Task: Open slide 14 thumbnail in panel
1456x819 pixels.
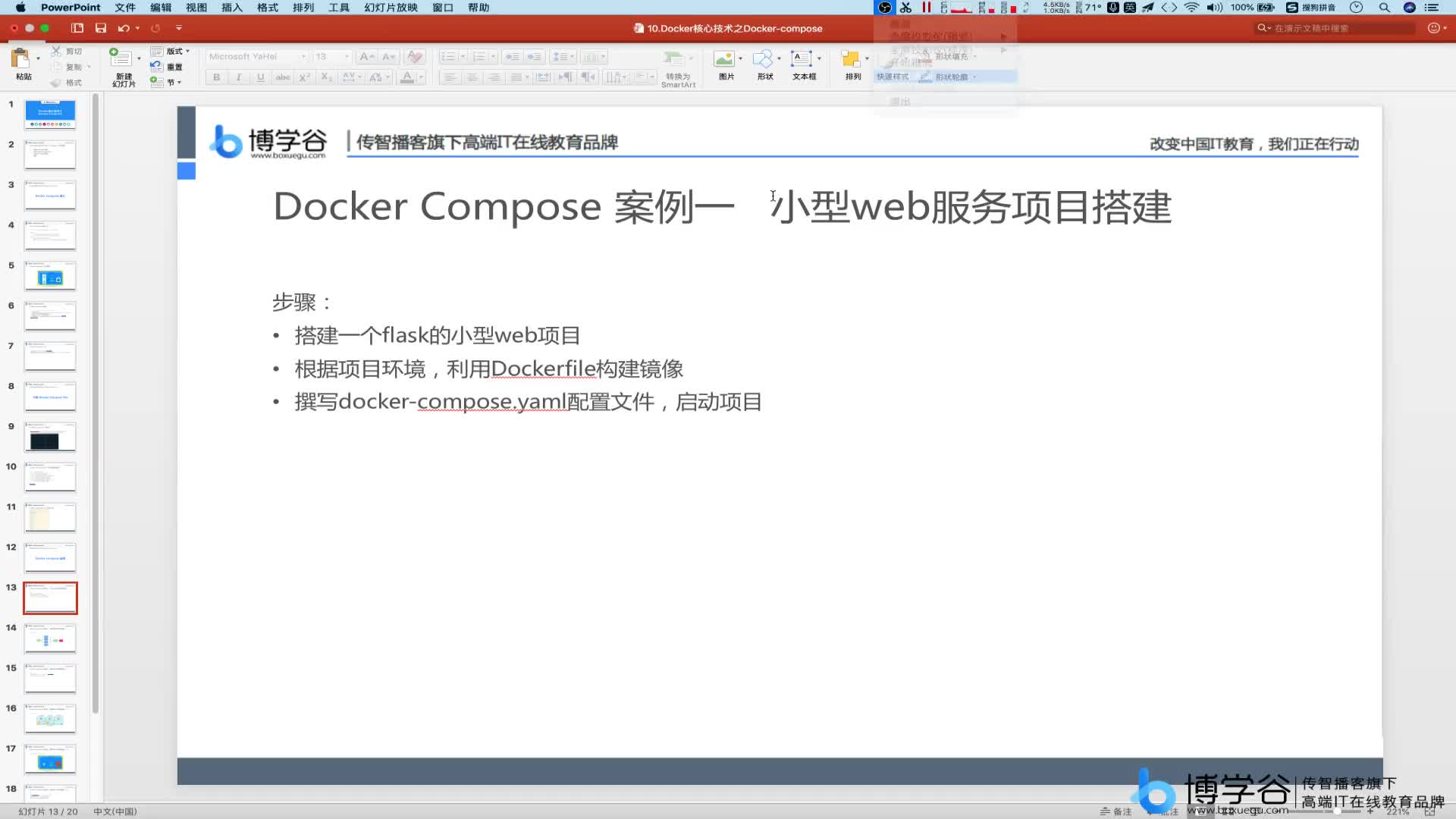Action: tap(49, 638)
